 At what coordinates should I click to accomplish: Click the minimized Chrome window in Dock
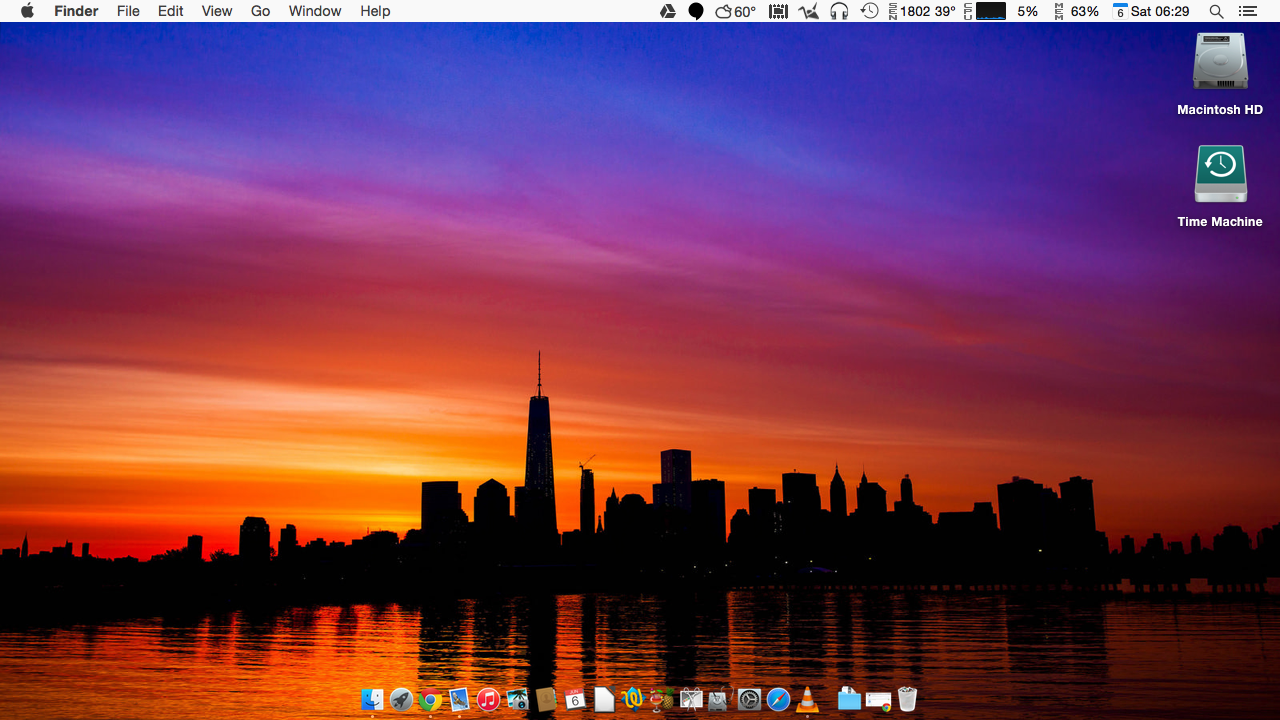pos(878,701)
